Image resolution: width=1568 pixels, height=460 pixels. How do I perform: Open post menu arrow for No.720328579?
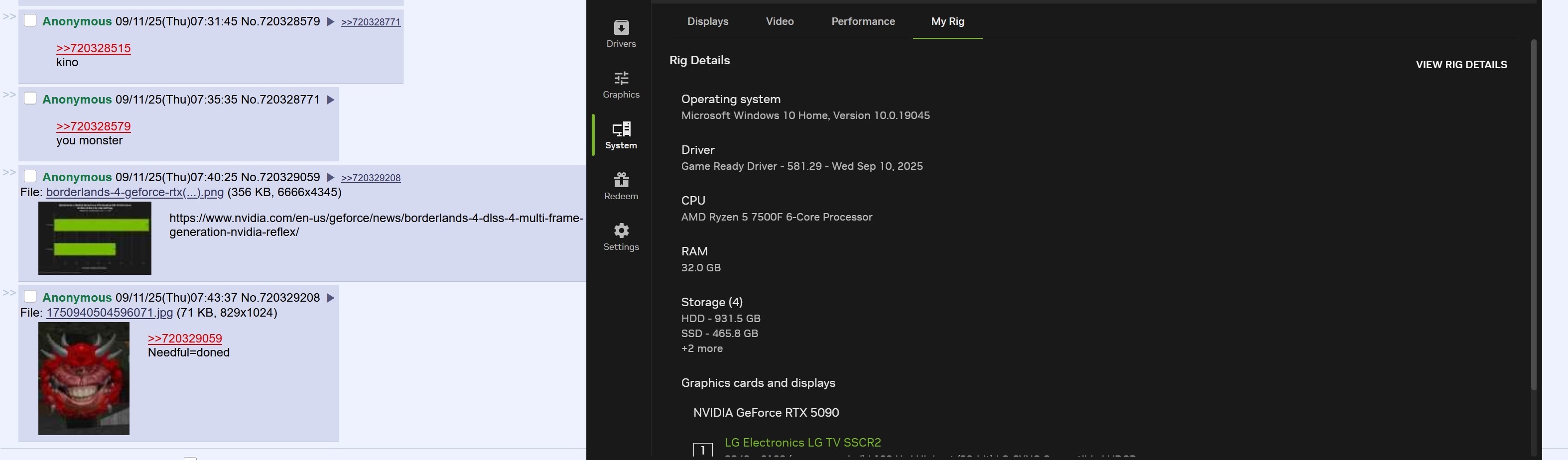[331, 22]
